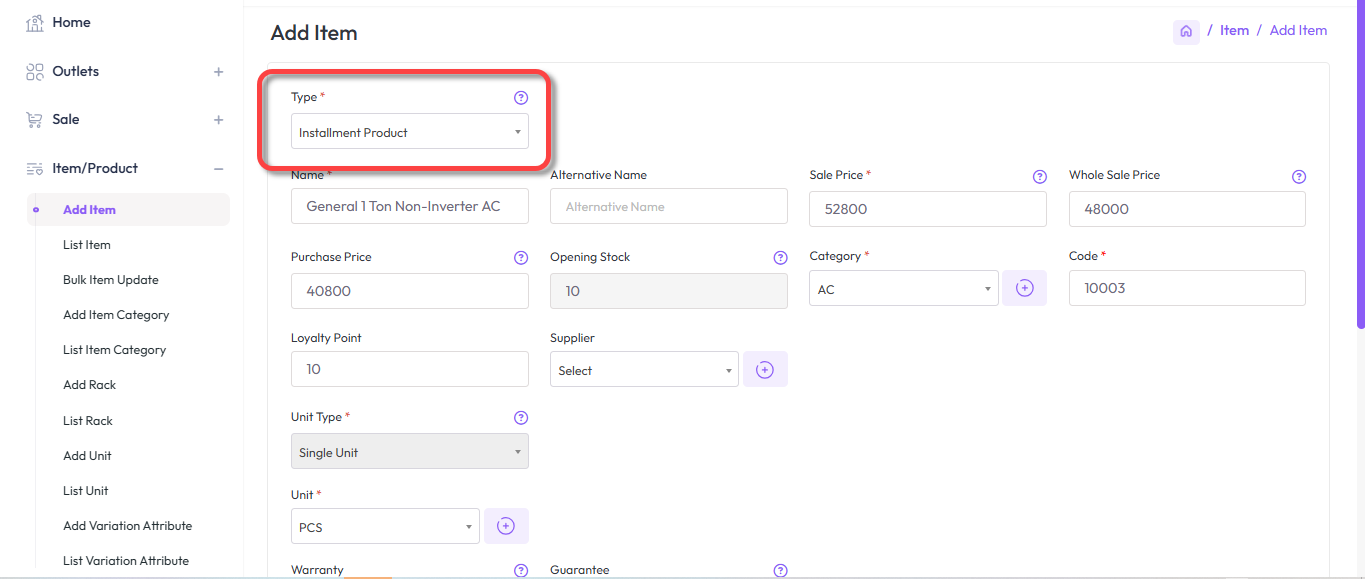Open the Unit dropdown showing PCS
The image size is (1365, 579).
[385, 527]
